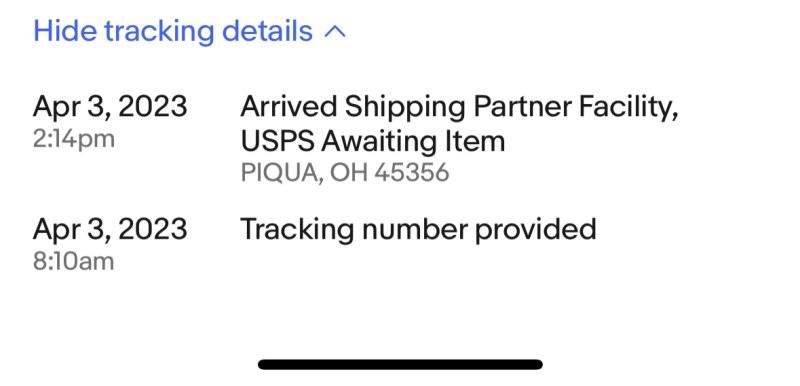
Task: Tap the ZIP code 45356
Action: pos(412,172)
